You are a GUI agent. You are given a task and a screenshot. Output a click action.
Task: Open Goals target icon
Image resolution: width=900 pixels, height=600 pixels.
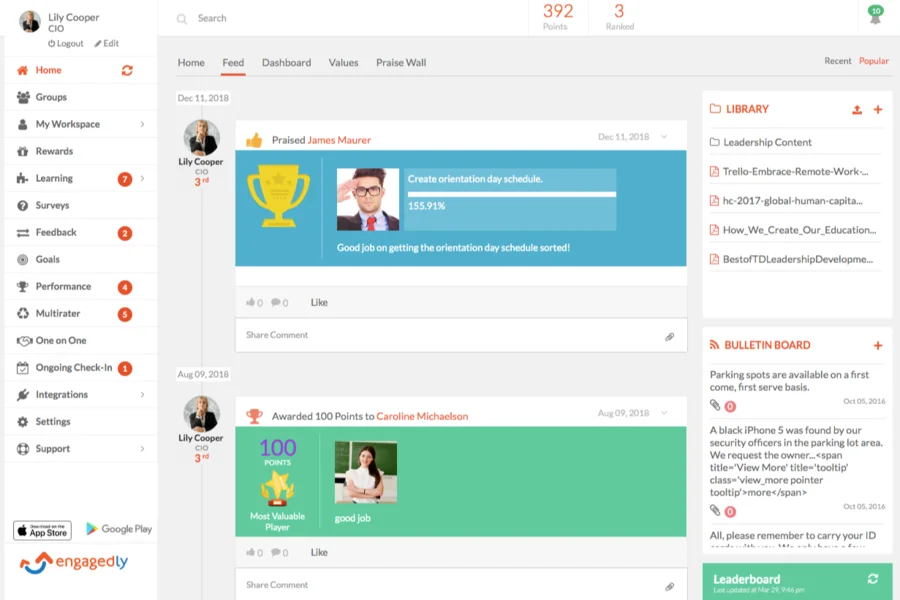click(22, 260)
